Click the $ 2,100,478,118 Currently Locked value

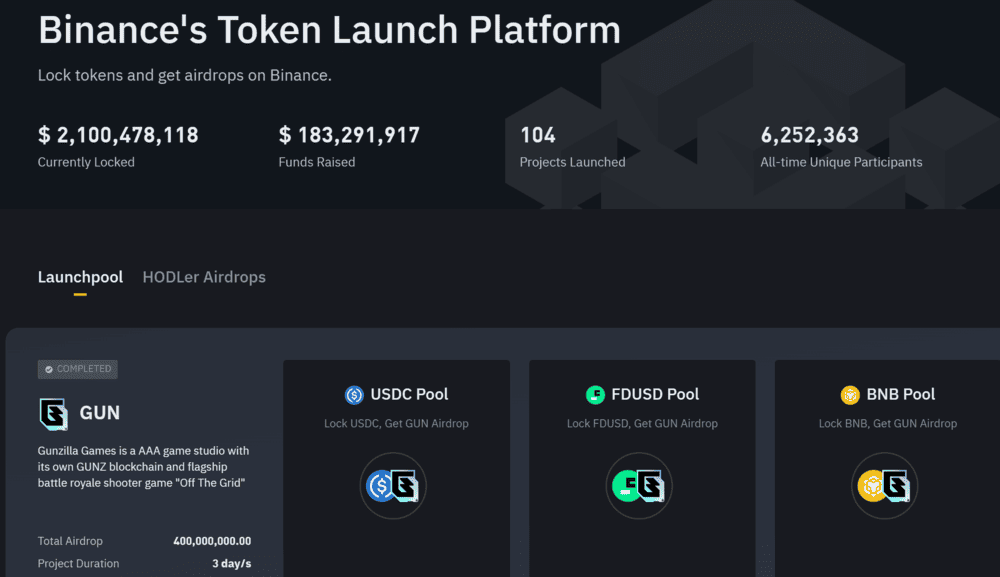pyautogui.click(x=118, y=135)
